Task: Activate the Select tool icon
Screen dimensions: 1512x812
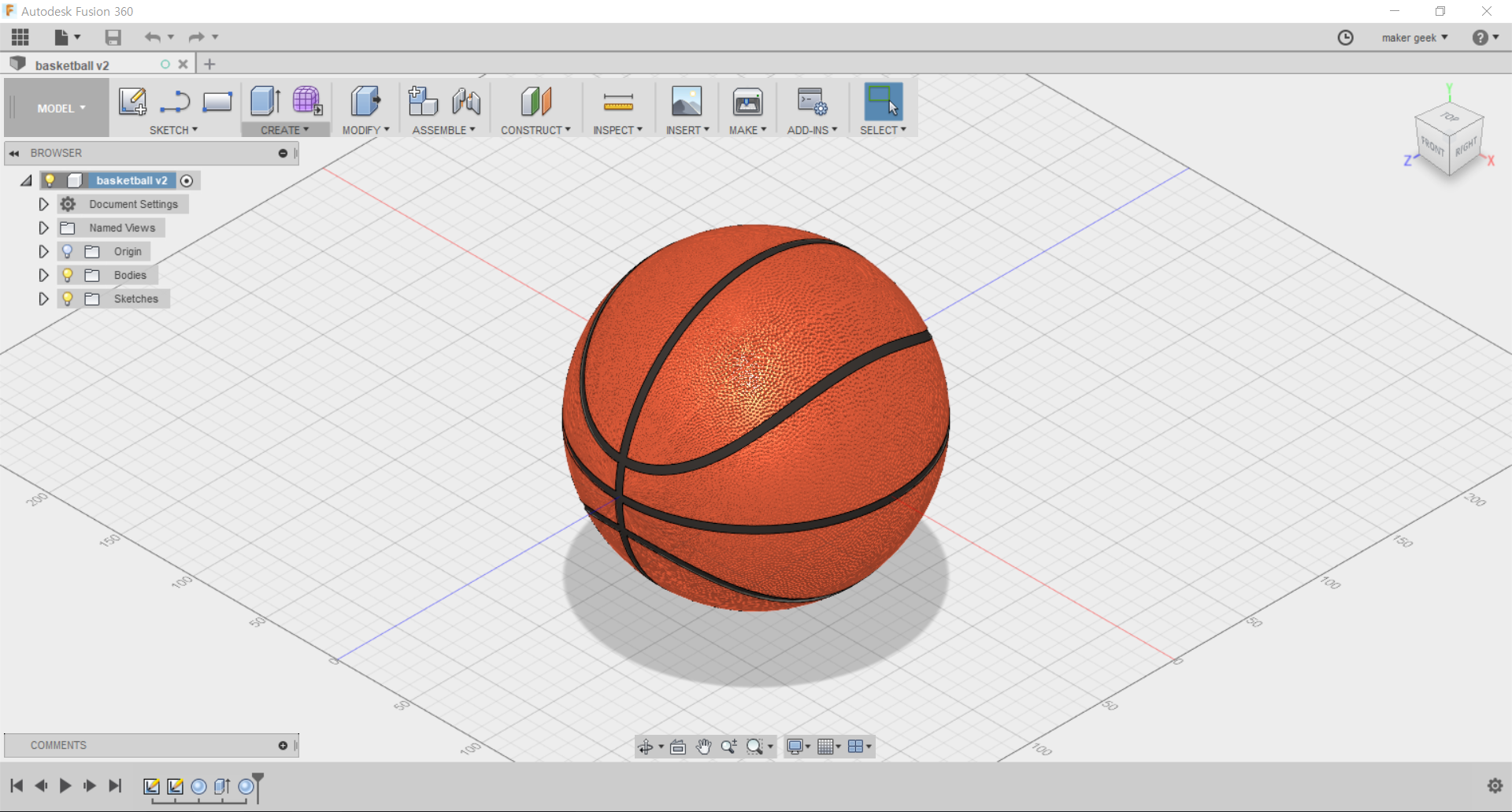Action: point(883,102)
